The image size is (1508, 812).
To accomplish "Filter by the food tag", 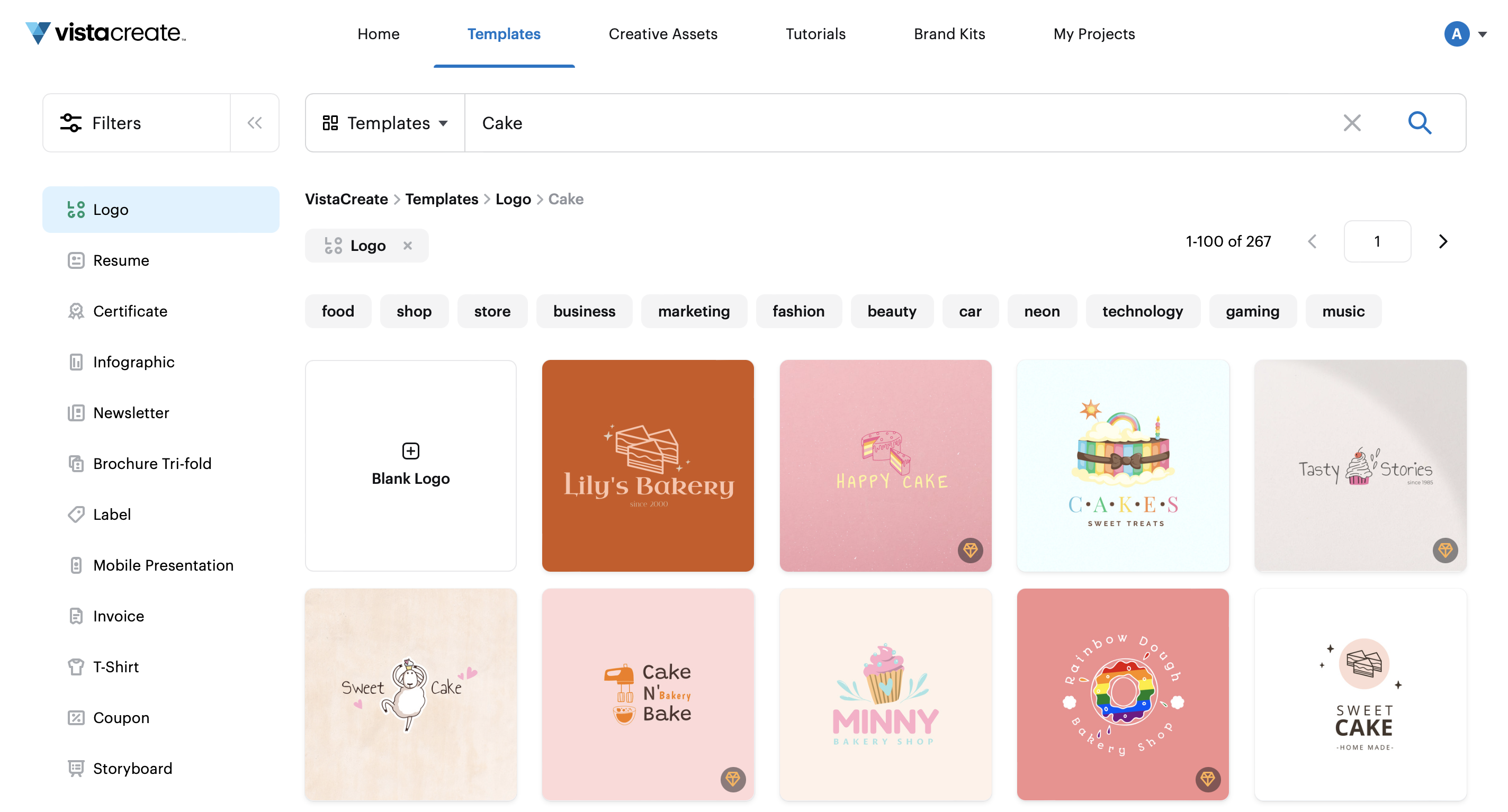I will point(338,311).
